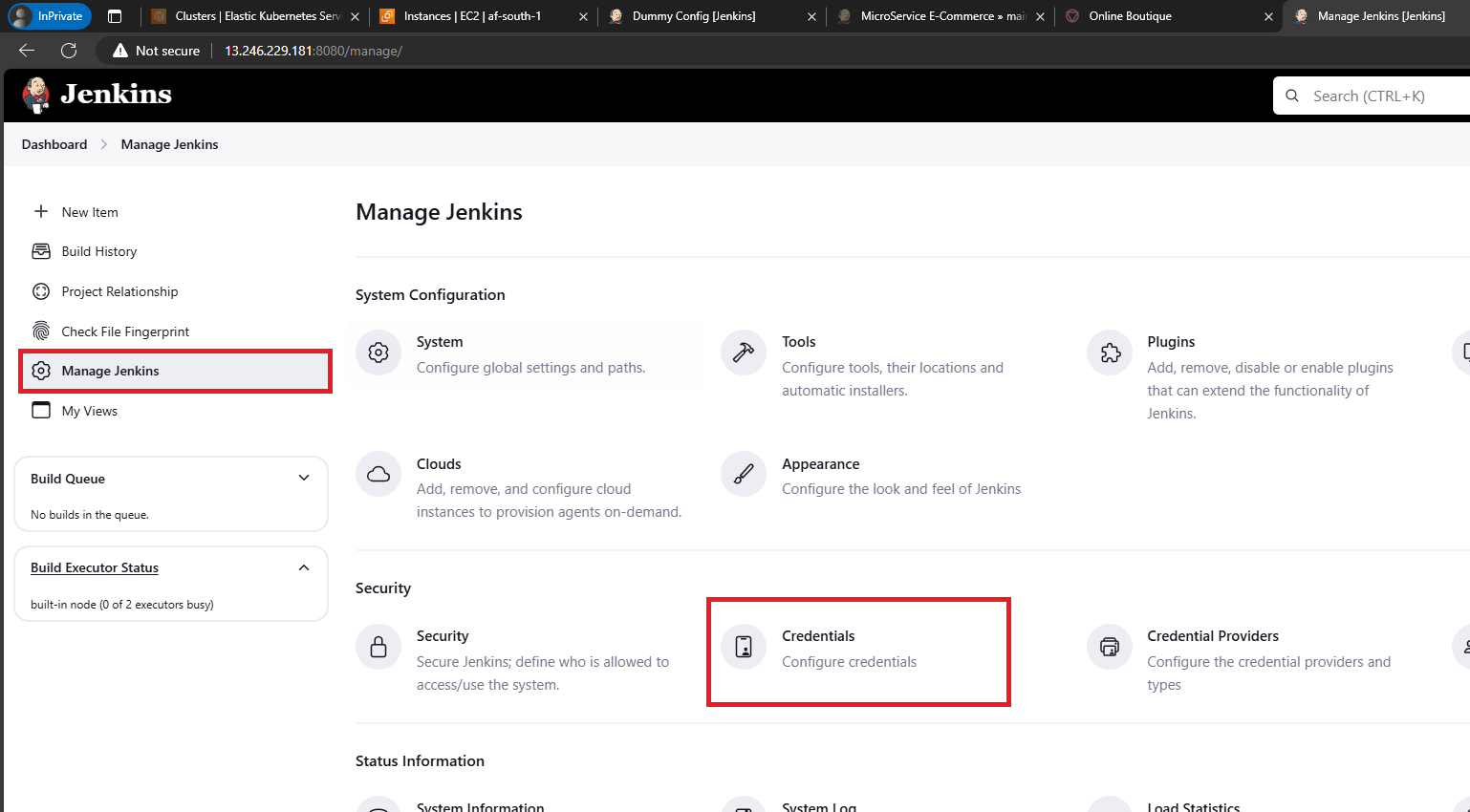Click the Credentials phone icon
Viewport: 1470px width, 812px height.
(744, 647)
